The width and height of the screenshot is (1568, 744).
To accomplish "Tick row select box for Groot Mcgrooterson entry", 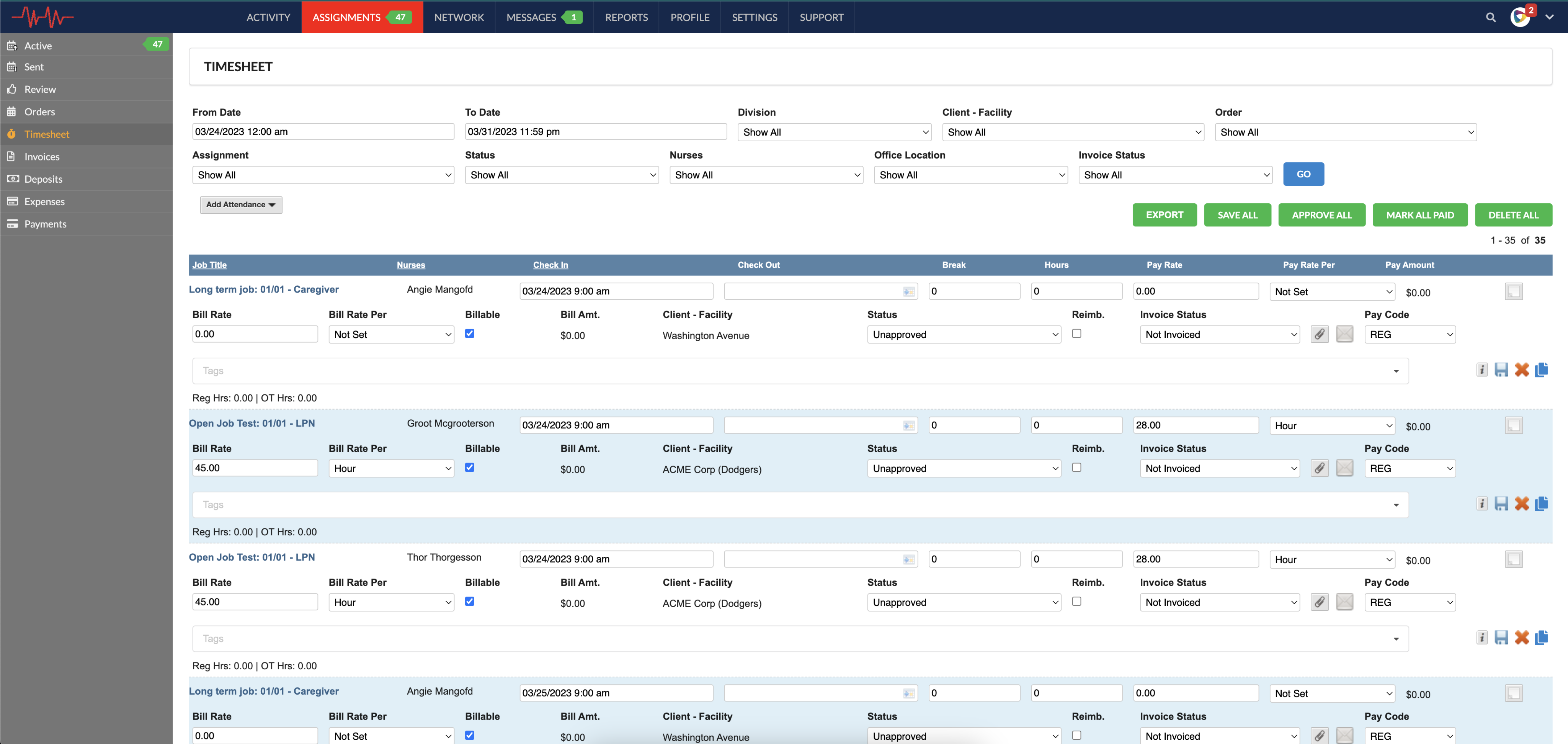I will pyautogui.click(x=1513, y=425).
